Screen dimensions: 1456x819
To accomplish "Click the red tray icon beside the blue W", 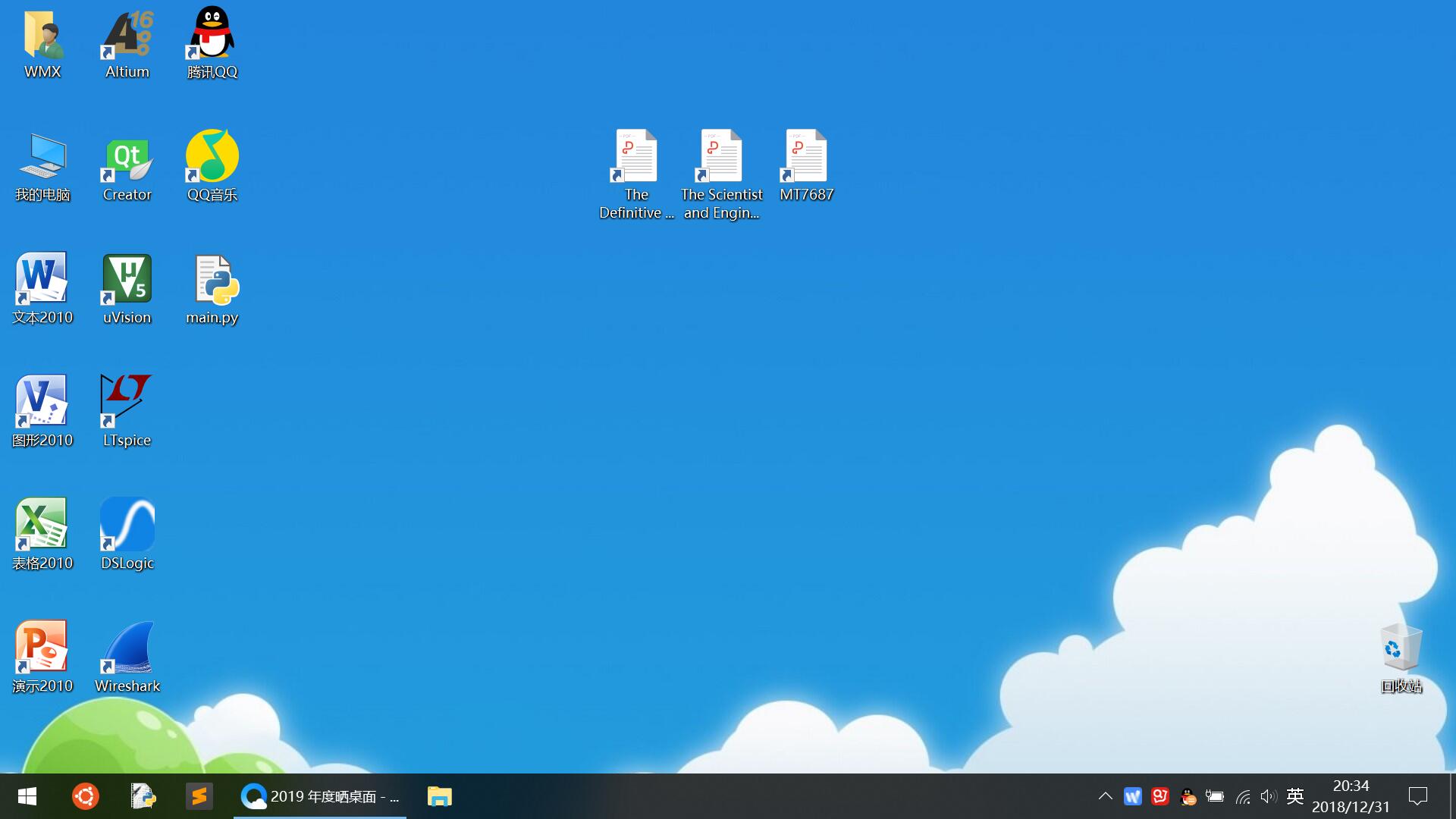I will tap(1160, 796).
